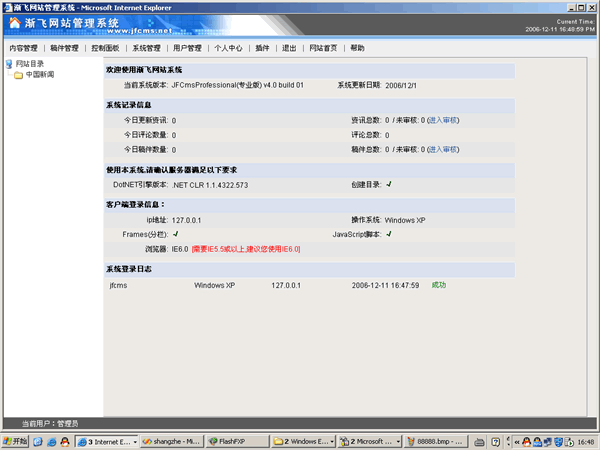The height and width of the screenshot is (450, 600).
Task: Click the 2006-12-11 16:47:59 log timestamp
Action: 385,285
